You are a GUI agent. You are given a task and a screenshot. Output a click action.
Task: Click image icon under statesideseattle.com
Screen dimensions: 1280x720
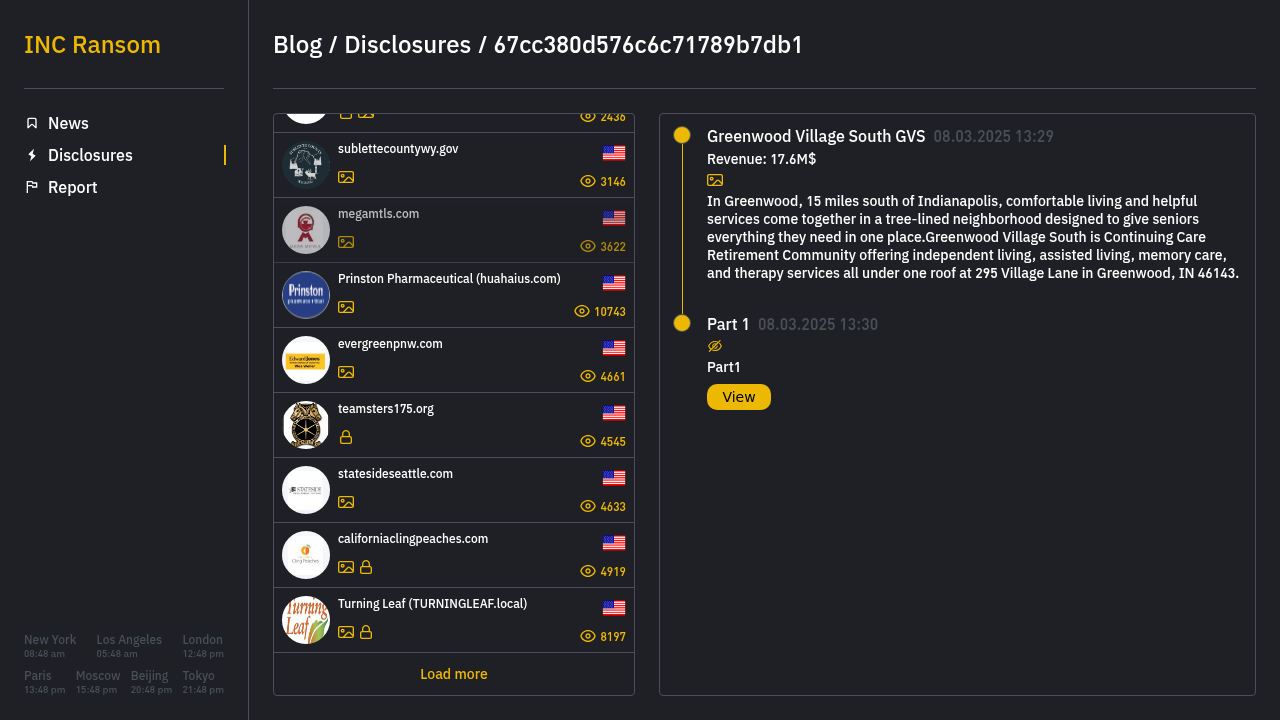pos(346,502)
